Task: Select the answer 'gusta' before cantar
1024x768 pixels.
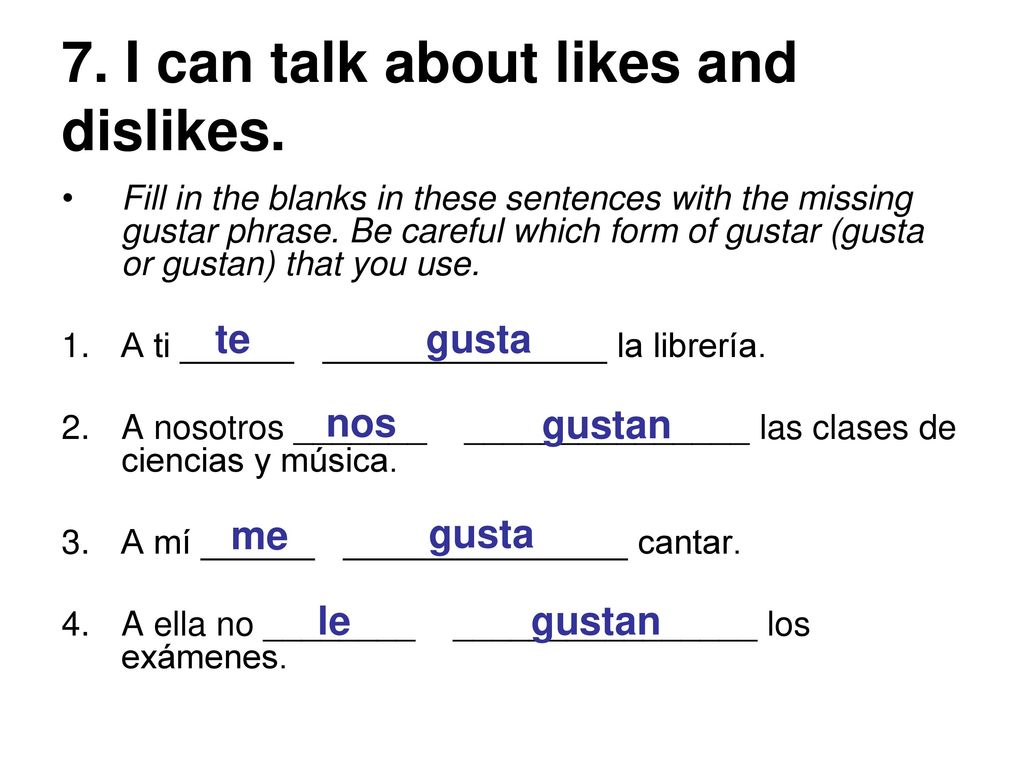Action: click(481, 537)
